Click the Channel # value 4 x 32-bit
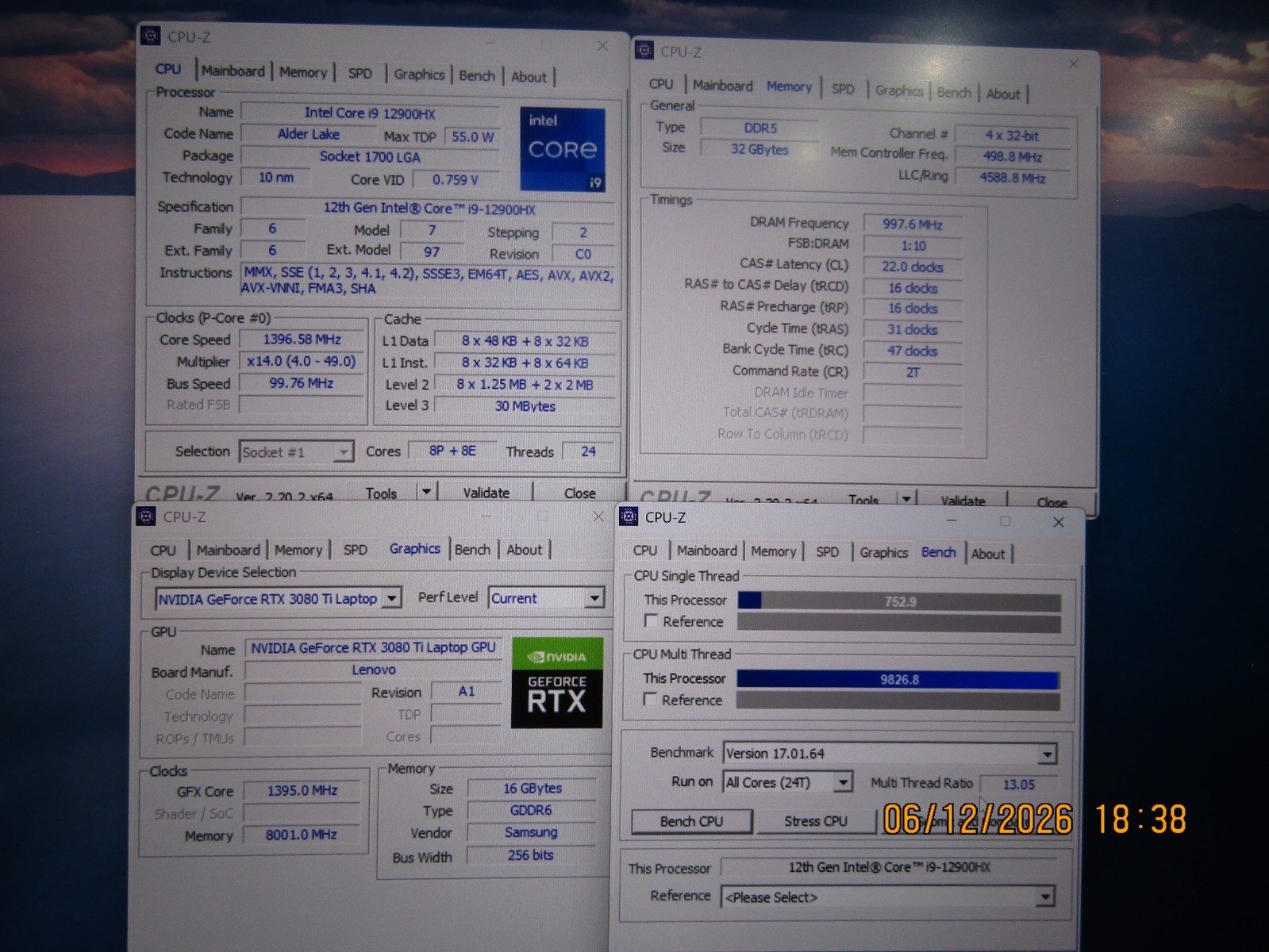 coord(1012,136)
